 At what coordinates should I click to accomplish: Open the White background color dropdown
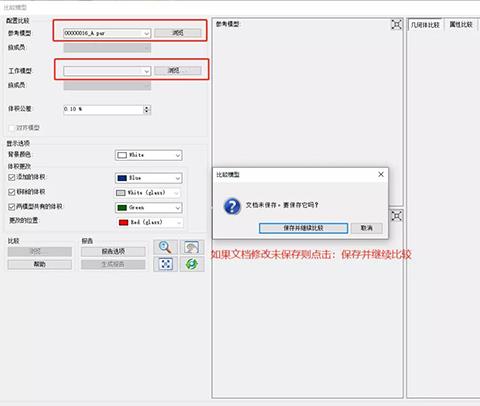coord(149,155)
